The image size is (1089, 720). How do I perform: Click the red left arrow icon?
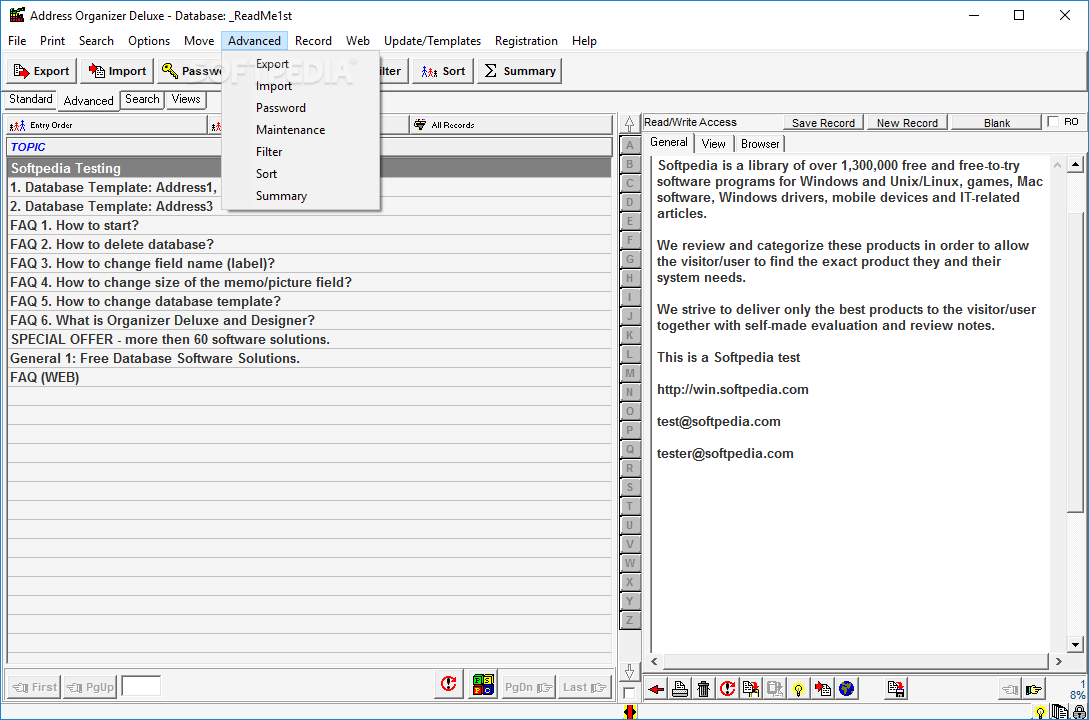(656, 689)
